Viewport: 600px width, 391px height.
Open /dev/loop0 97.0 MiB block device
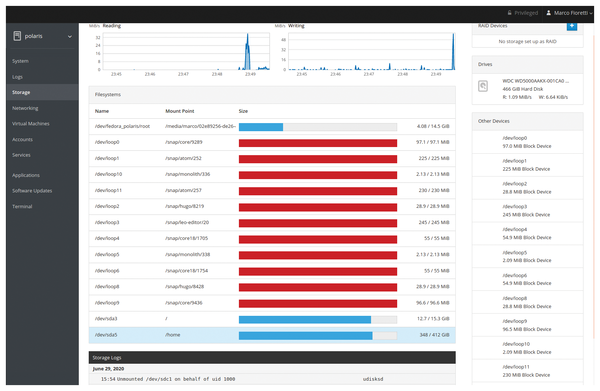click(527, 142)
